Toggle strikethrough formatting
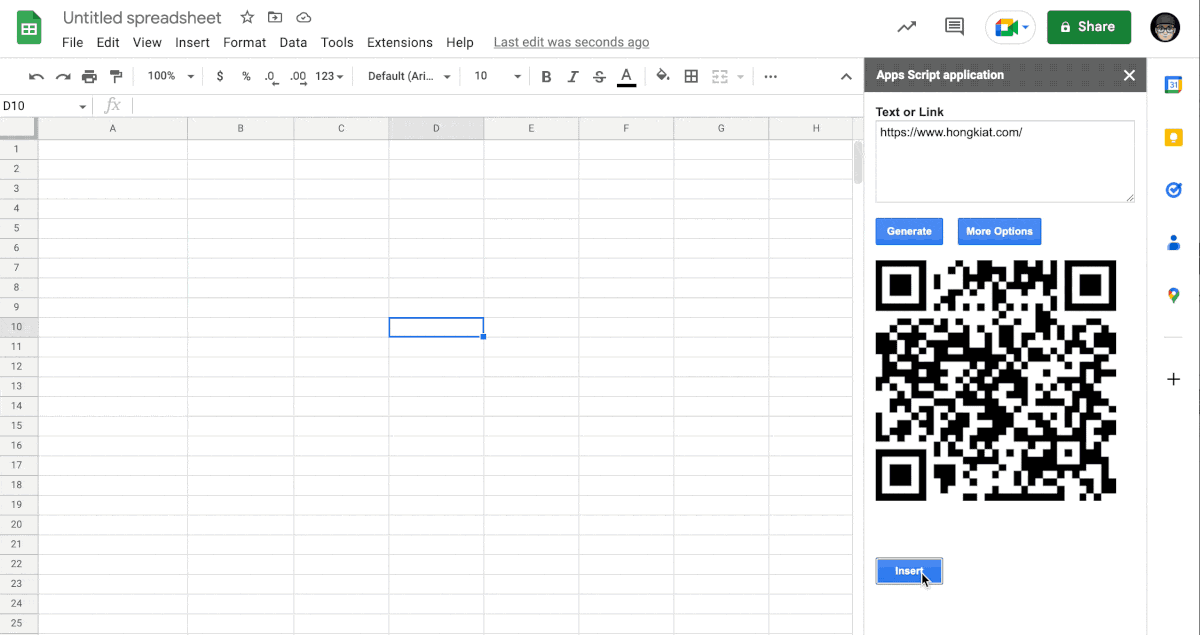Image resolution: width=1200 pixels, height=635 pixels. [x=599, y=76]
